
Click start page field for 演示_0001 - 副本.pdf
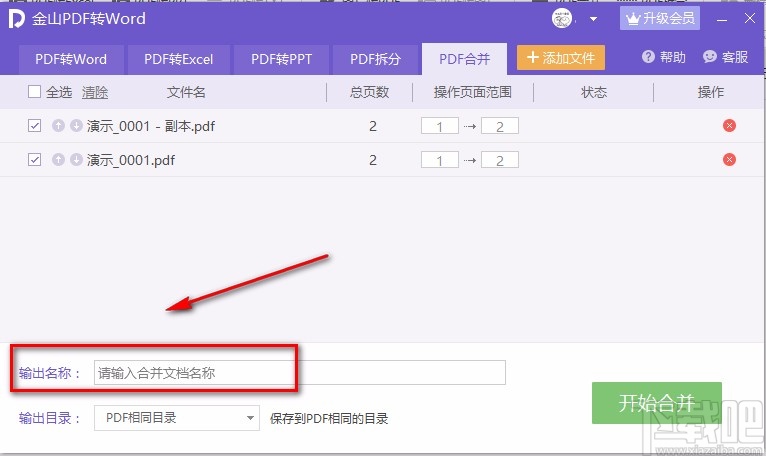pyautogui.click(x=440, y=126)
